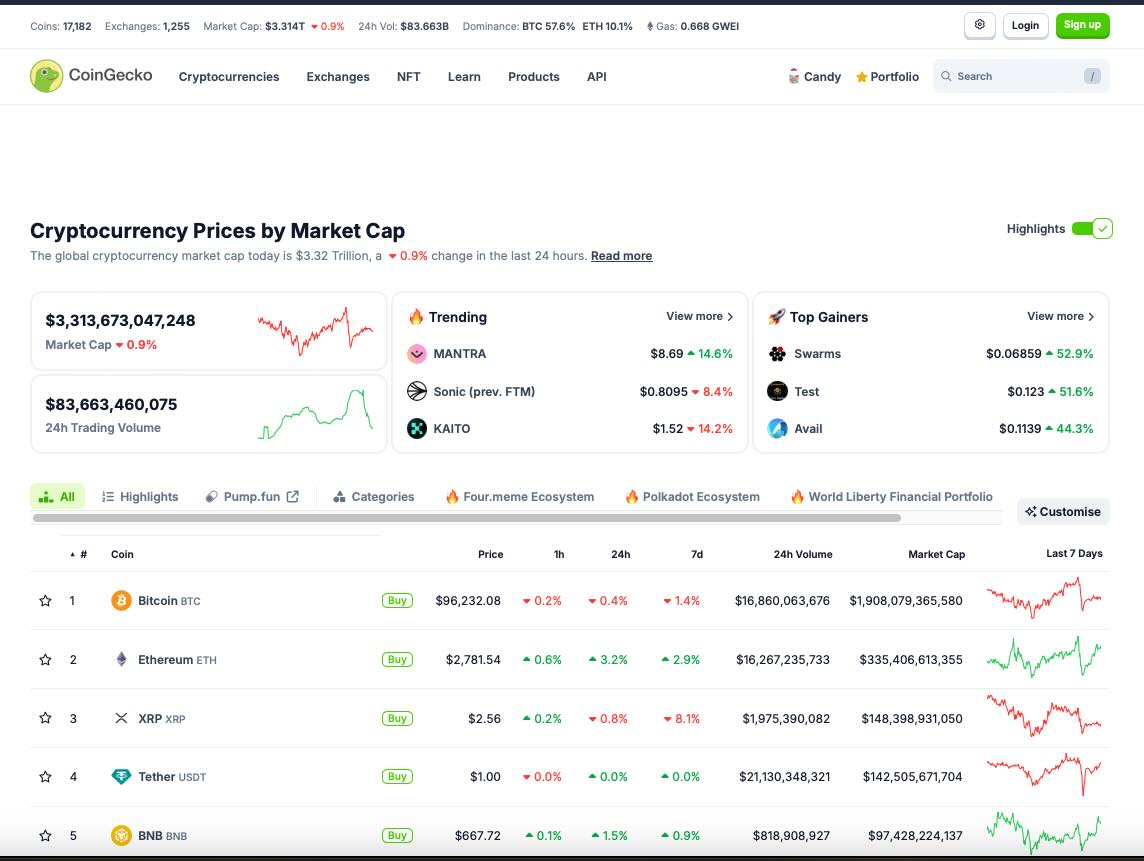This screenshot has height=861, width=1144.
Task: Open the Cryptocurrencies nav menu
Action: (229, 77)
